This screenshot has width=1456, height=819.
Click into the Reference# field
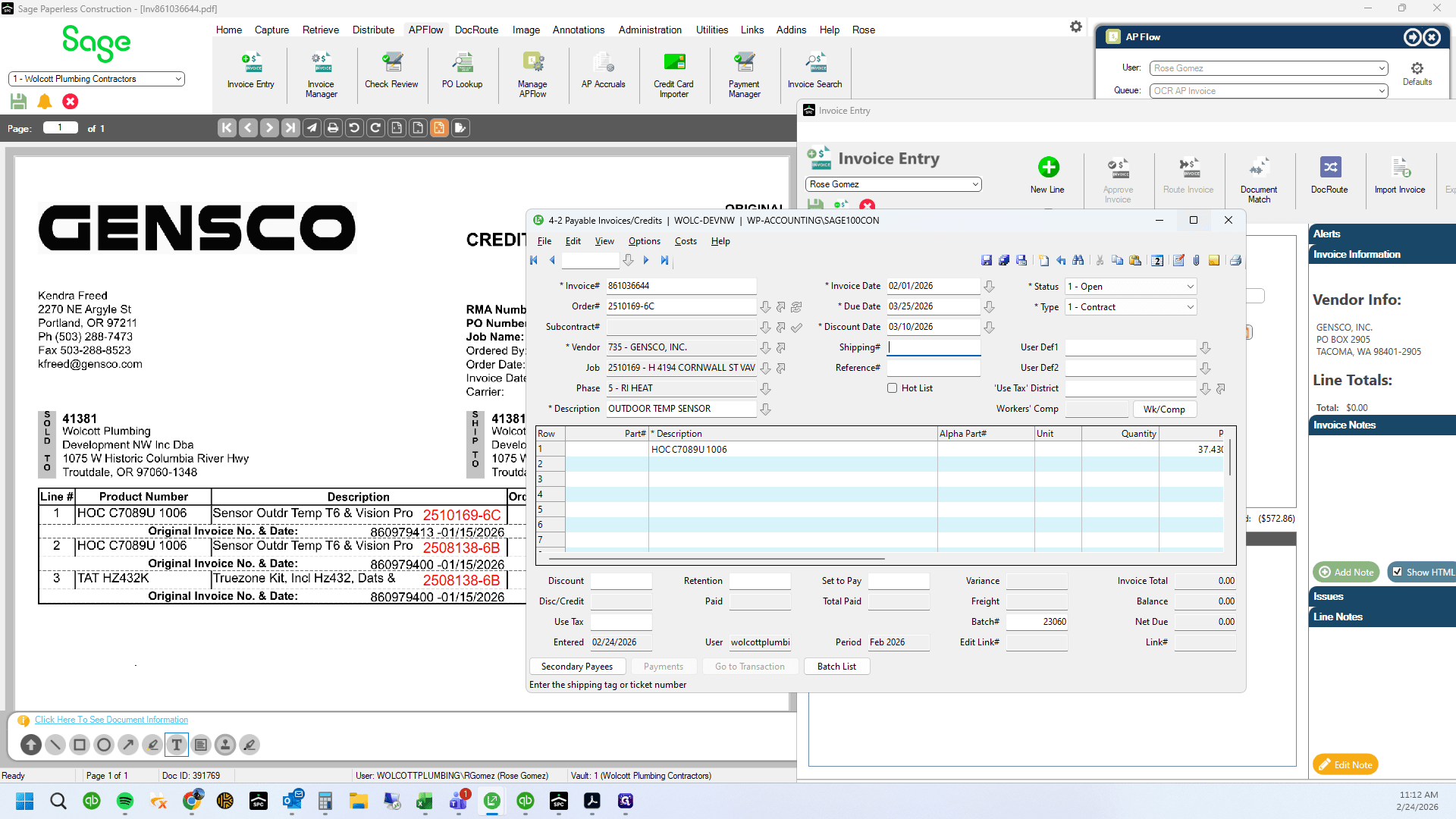pos(934,368)
